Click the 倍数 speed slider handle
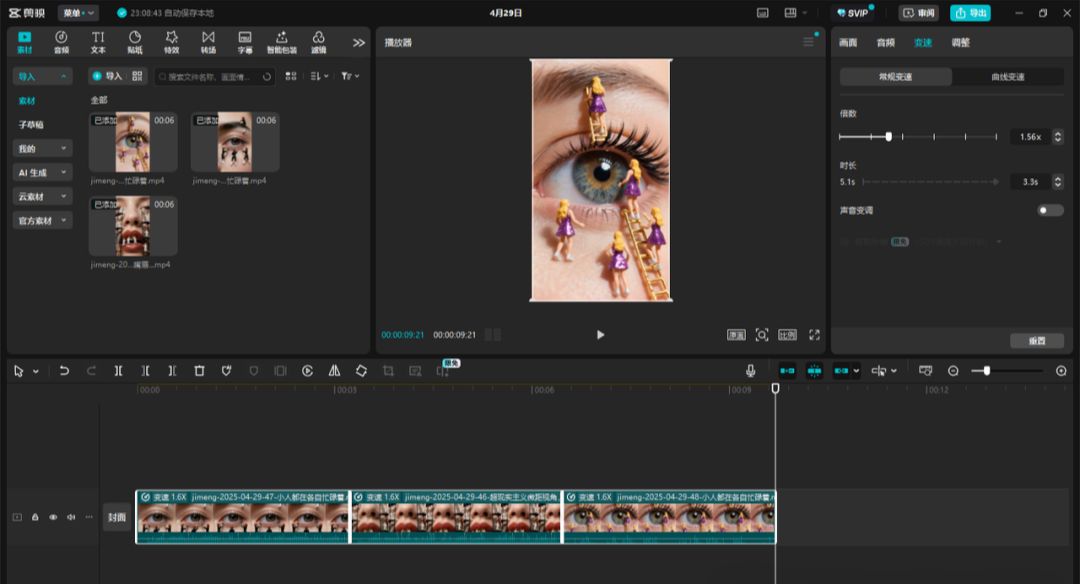The width and height of the screenshot is (1080, 584). tap(888, 137)
